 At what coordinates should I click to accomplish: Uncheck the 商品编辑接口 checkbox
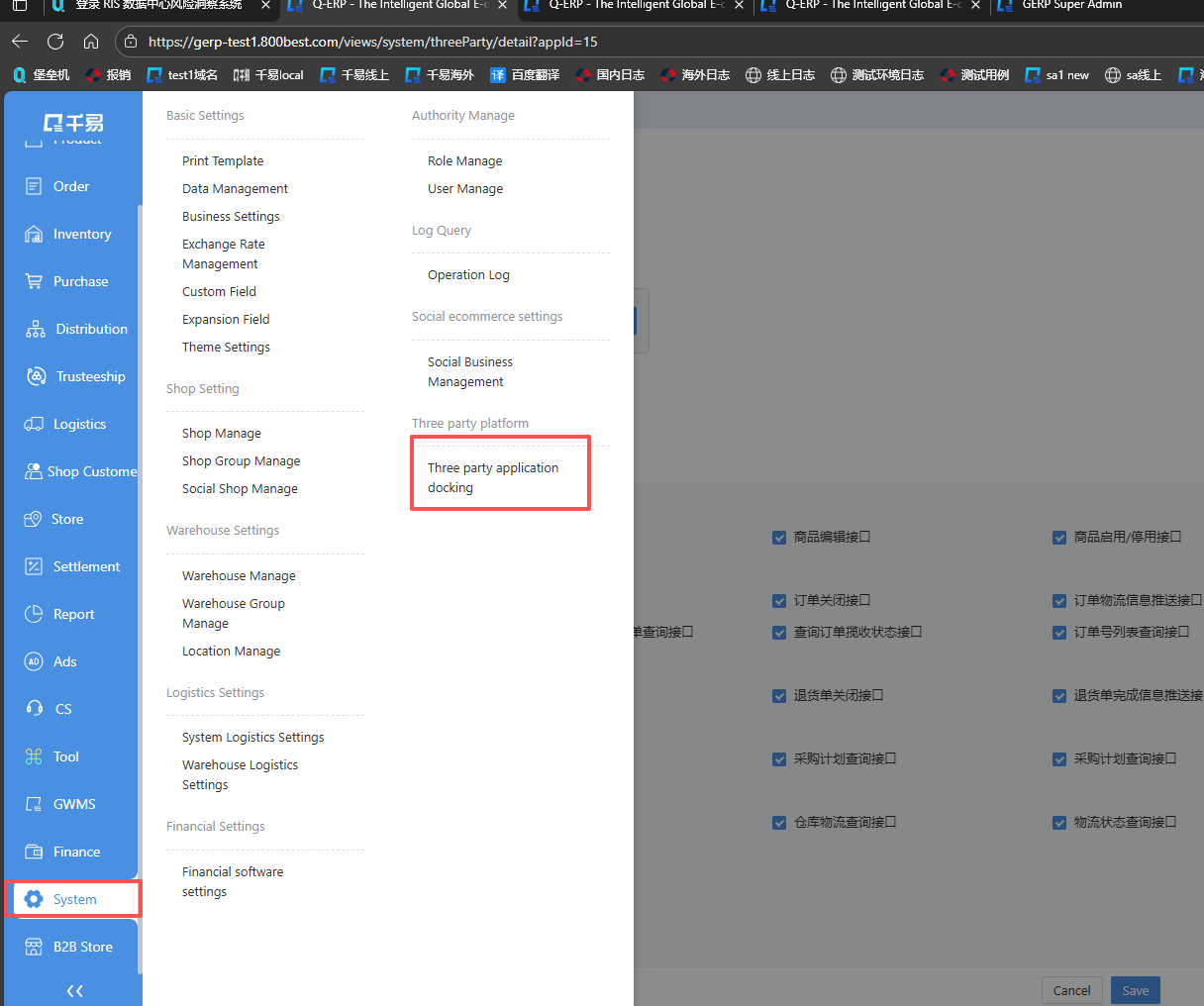(x=779, y=538)
